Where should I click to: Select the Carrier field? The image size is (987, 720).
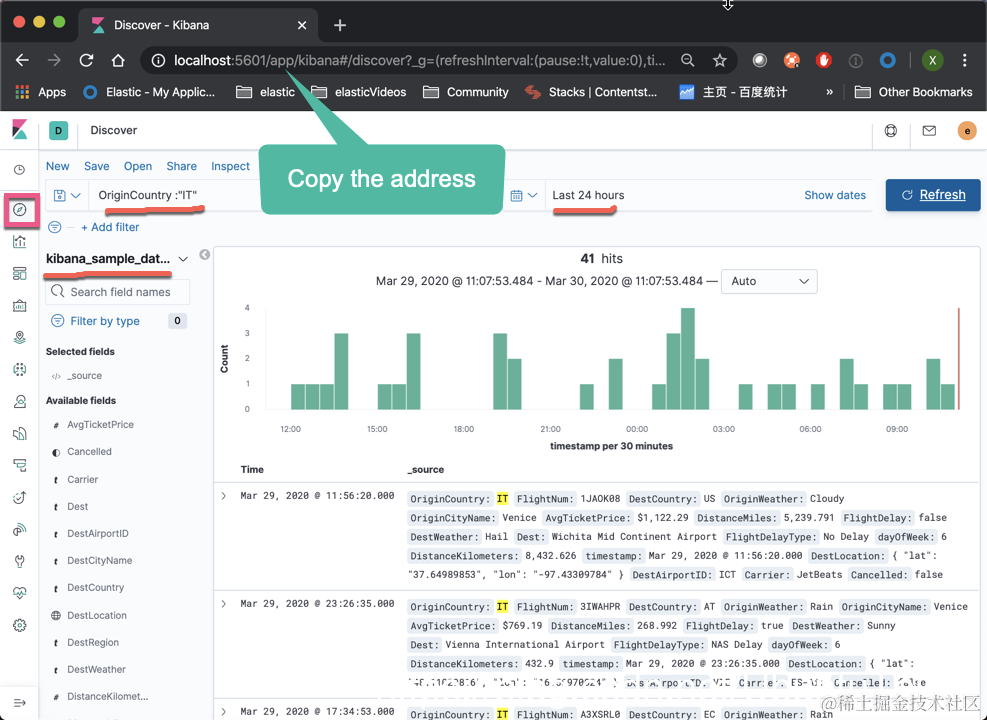point(82,480)
